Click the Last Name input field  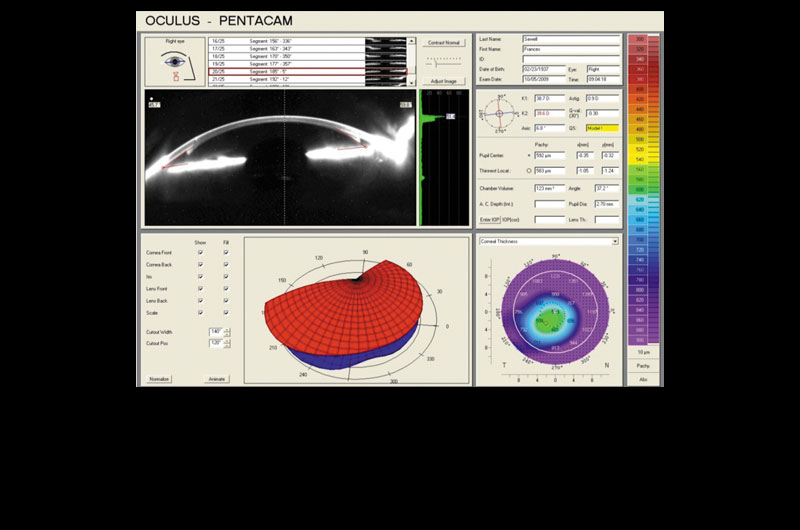(x=571, y=39)
